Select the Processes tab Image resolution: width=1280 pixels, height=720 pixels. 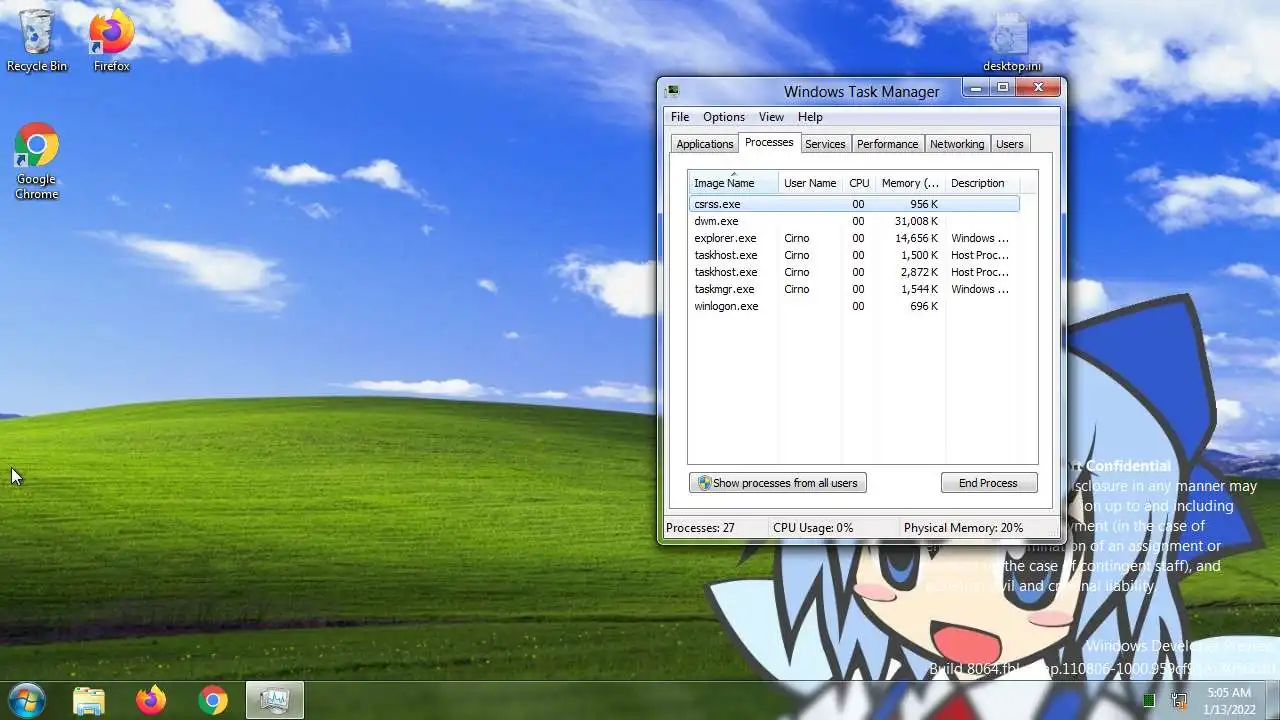pyautogui.click(x=769, y=142)
